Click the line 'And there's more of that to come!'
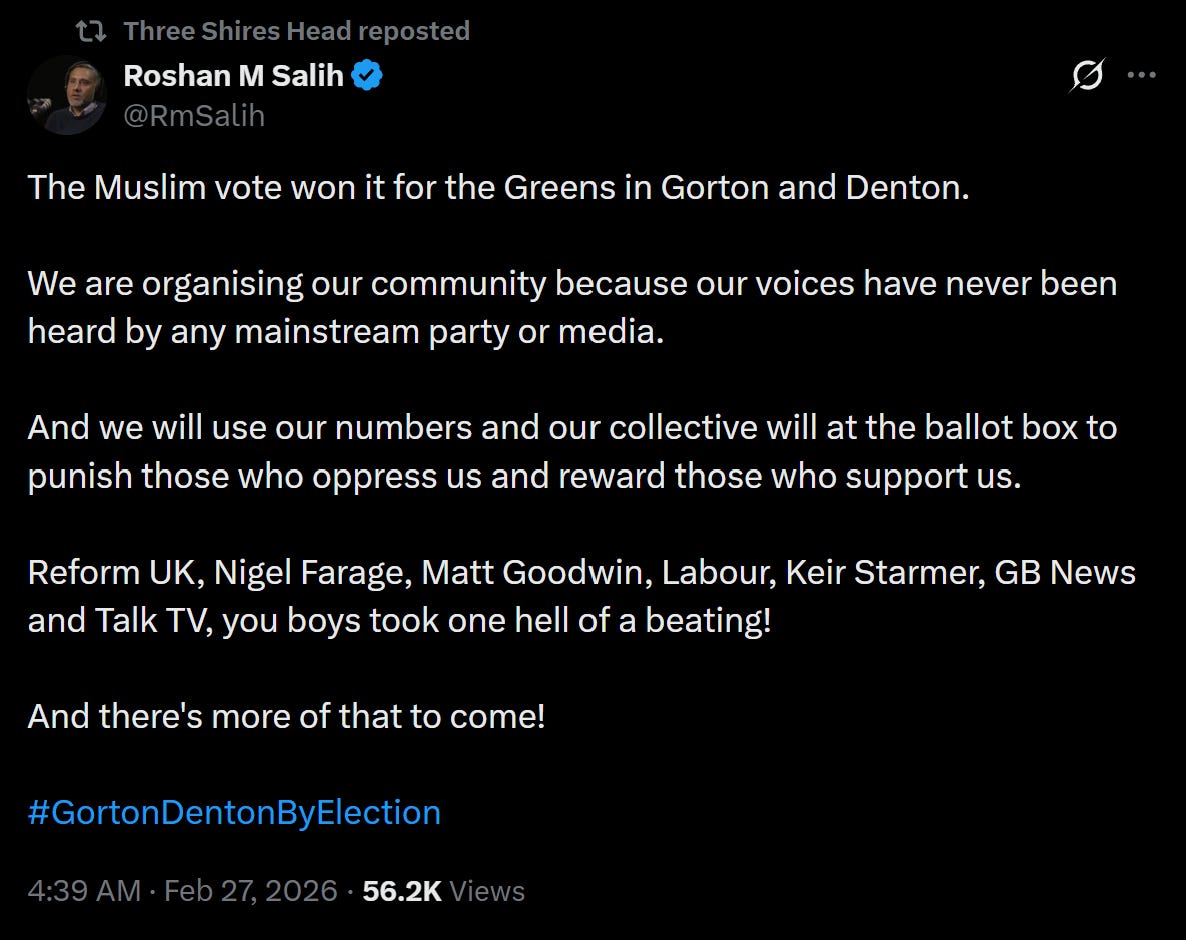The width and height of the screenshot is (1186, 940). pyautogui.click(x=286, y=716)
